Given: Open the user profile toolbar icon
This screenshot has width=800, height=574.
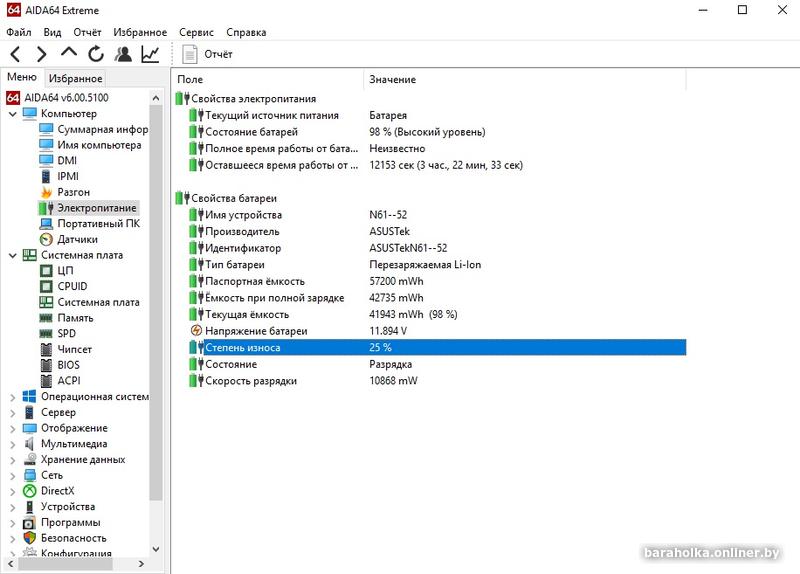Looking at the screenshot, I should [x=123, y=54].
